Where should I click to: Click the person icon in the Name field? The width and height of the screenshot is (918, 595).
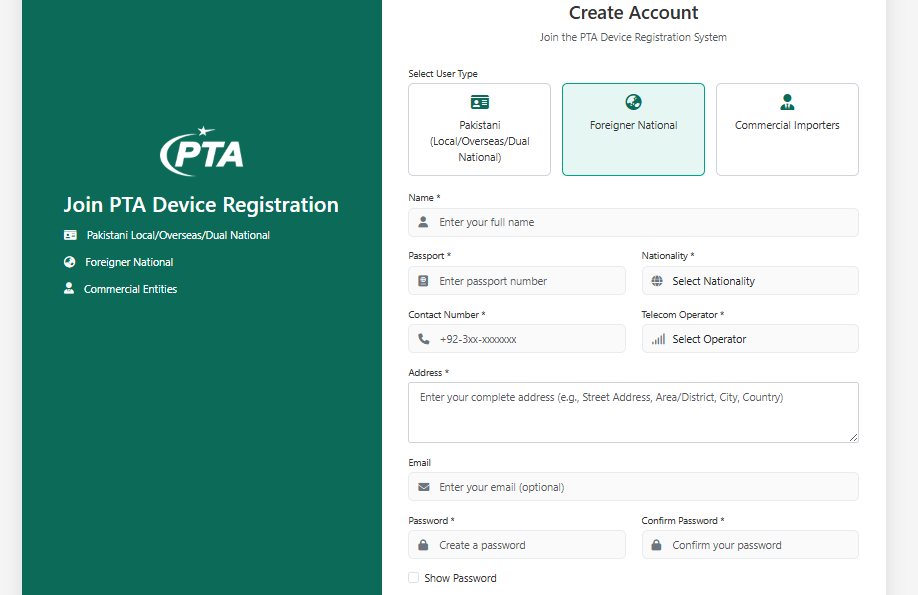[423, 222]
